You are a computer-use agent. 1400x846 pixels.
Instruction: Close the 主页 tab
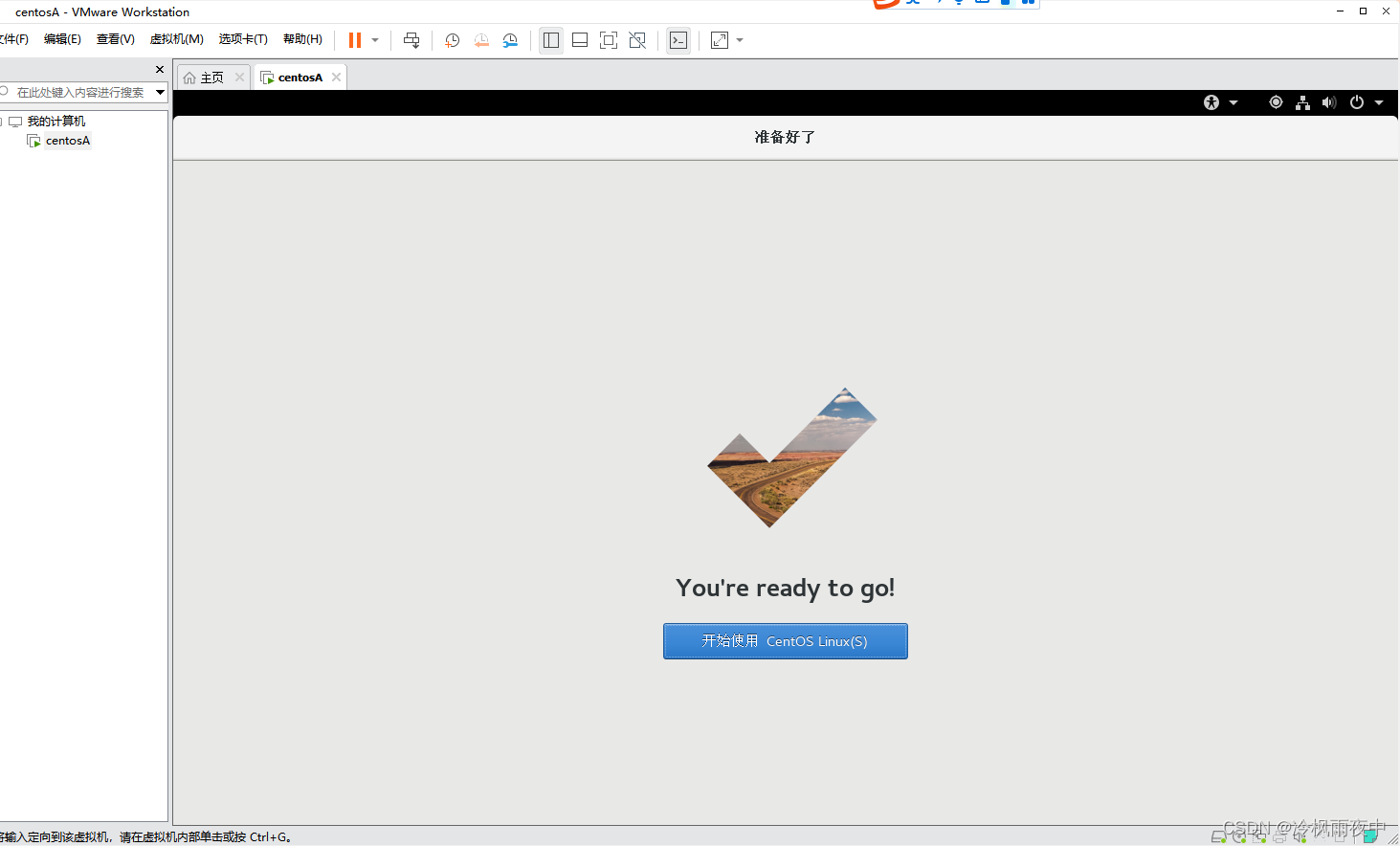(x=239, y=78)
